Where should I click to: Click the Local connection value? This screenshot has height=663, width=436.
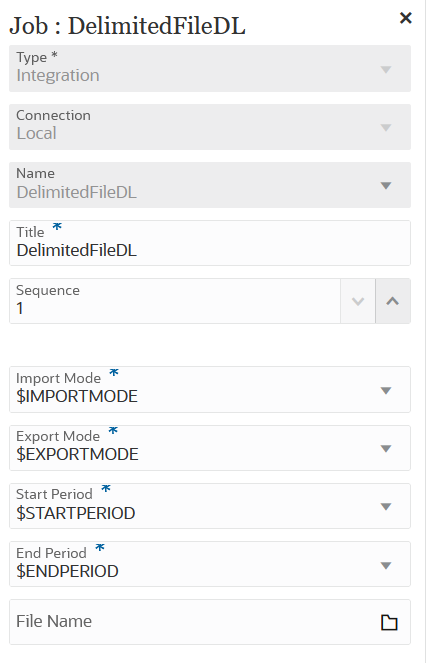pos(36,133)
